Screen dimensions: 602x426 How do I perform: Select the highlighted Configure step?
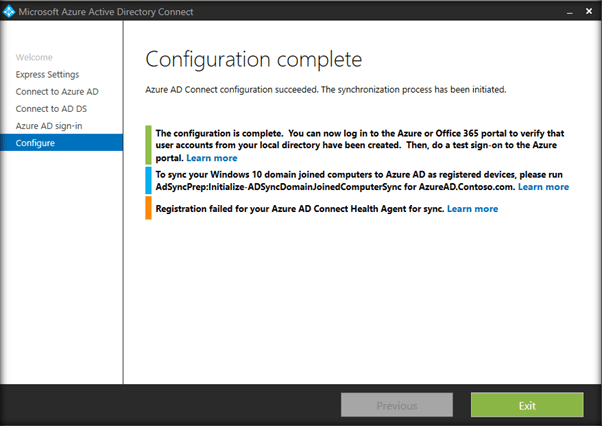[x=61, y=143]
